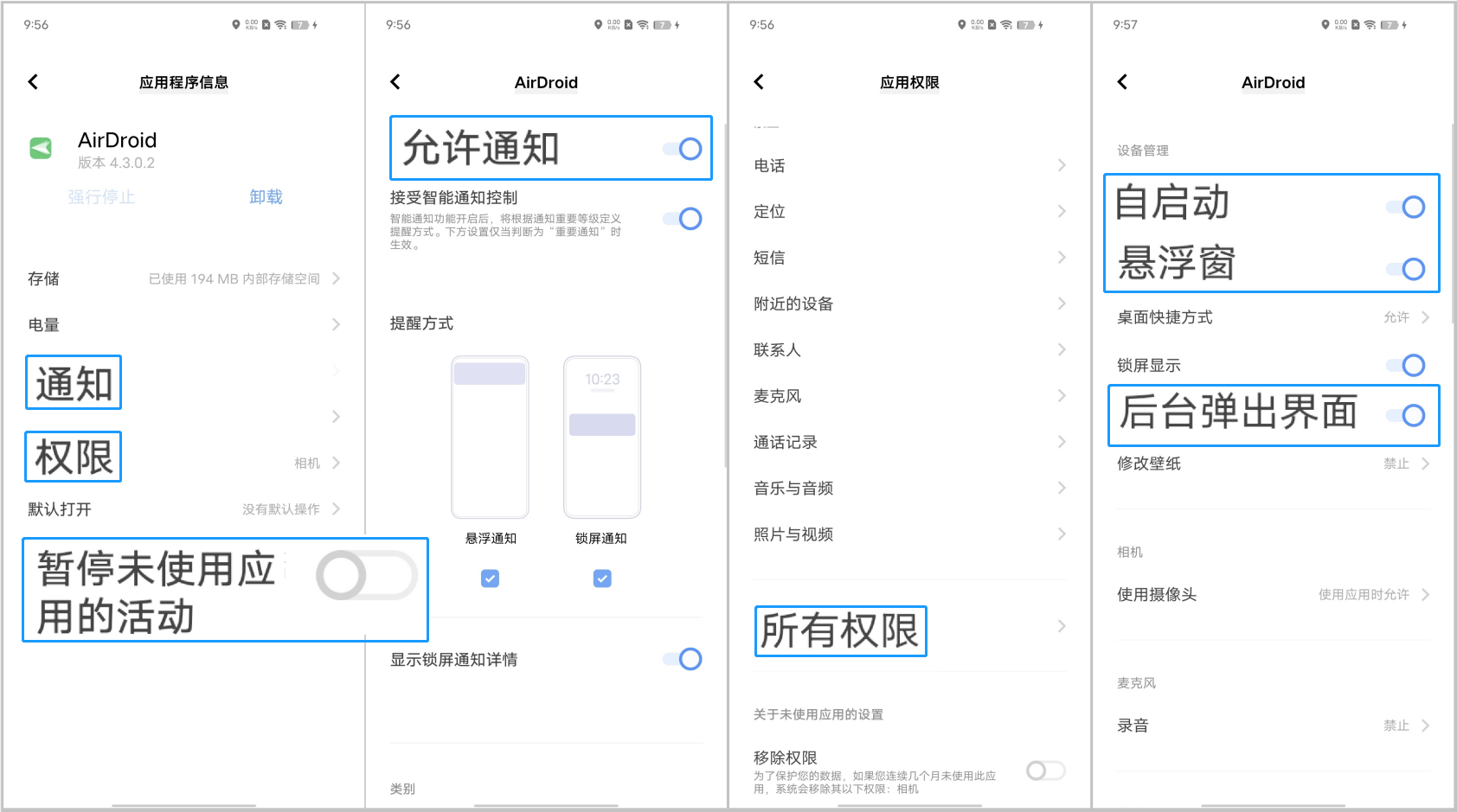Toggle 接受智能通知控制 switch
Screen dimensions: 1457x812
click(683, 219)
